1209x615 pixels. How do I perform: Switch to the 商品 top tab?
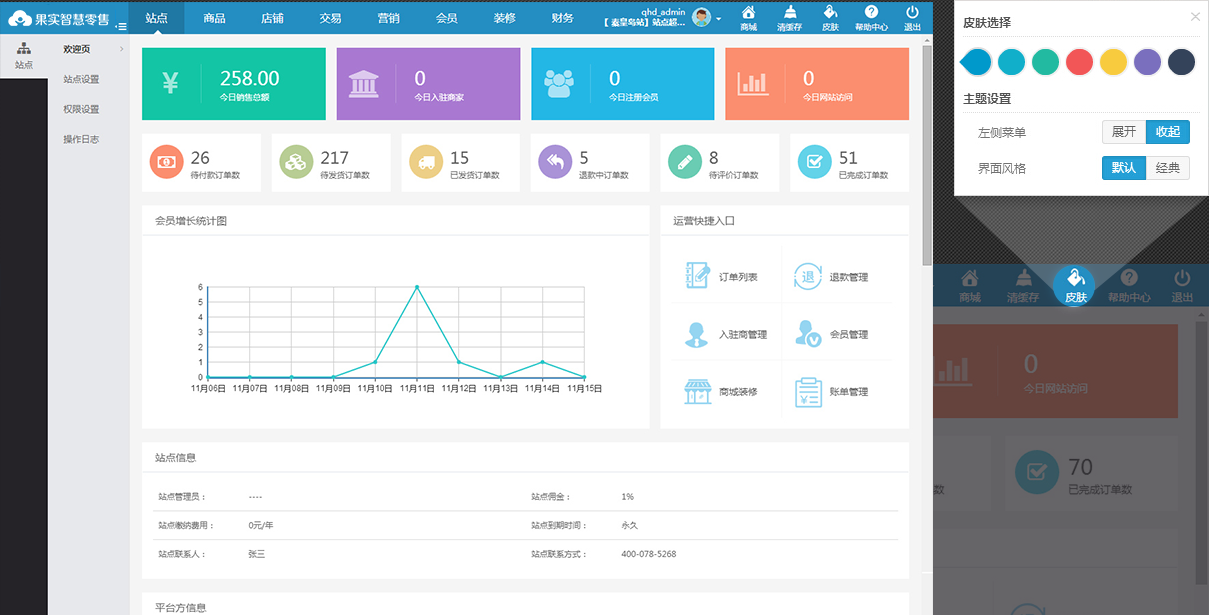click(214, 18)
